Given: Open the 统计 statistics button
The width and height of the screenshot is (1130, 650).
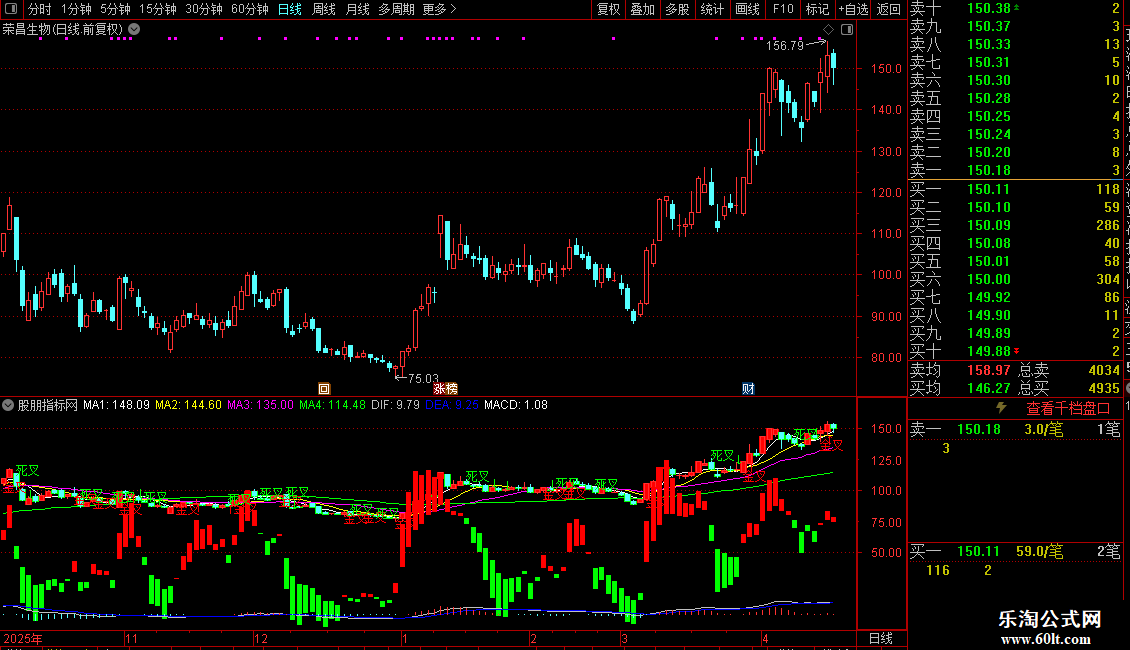Looking at the screenshot, I should point(712,9).
